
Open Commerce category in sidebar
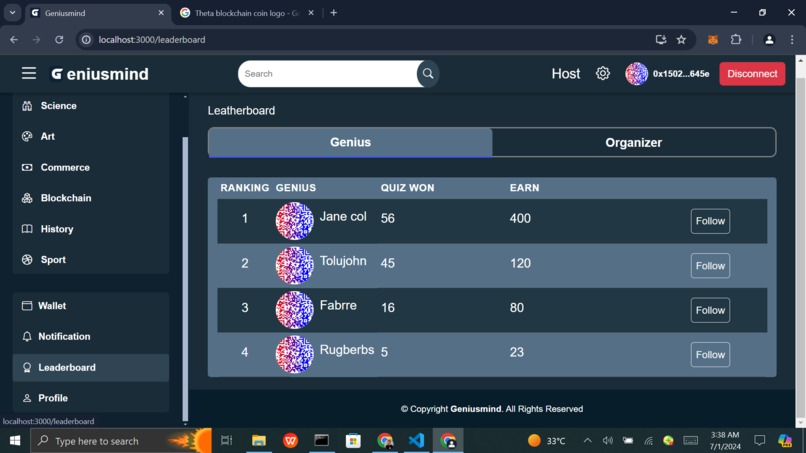click(x=90, y=167)
